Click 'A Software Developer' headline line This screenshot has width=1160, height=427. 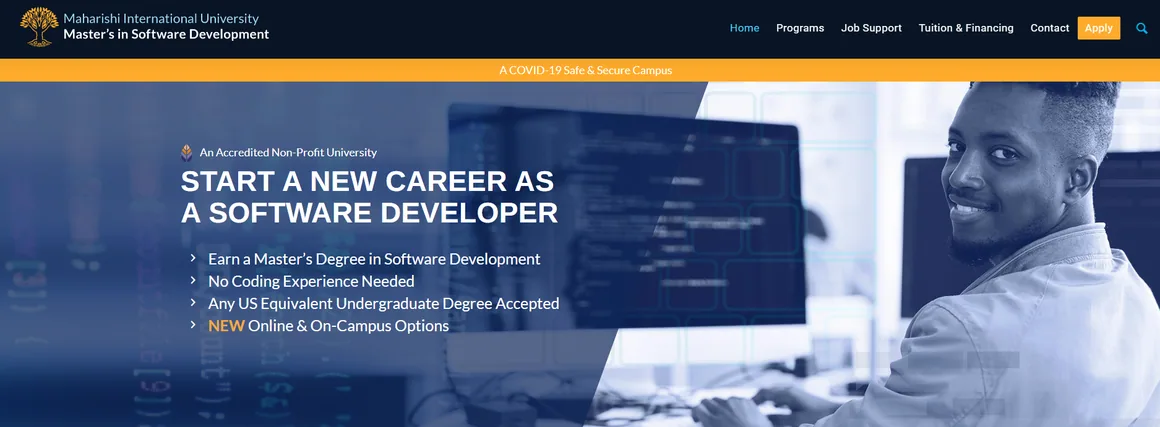coord(370,213)
